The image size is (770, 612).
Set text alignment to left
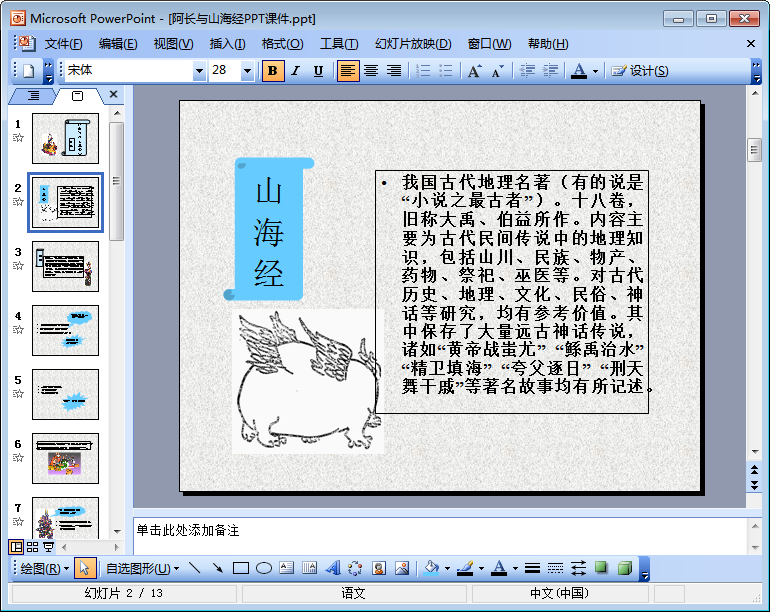(348, 71)
